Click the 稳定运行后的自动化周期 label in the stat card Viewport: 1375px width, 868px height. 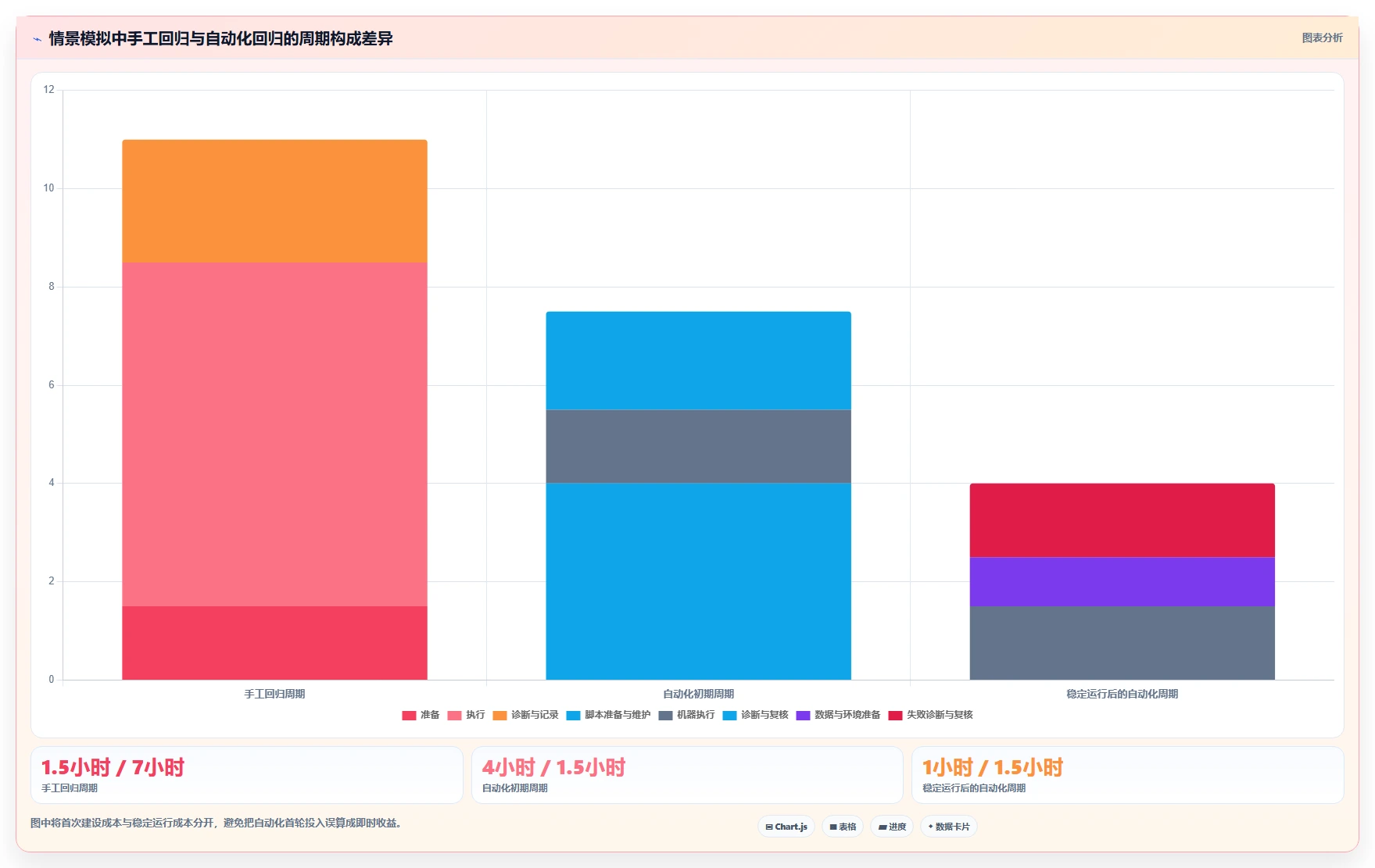974,788
